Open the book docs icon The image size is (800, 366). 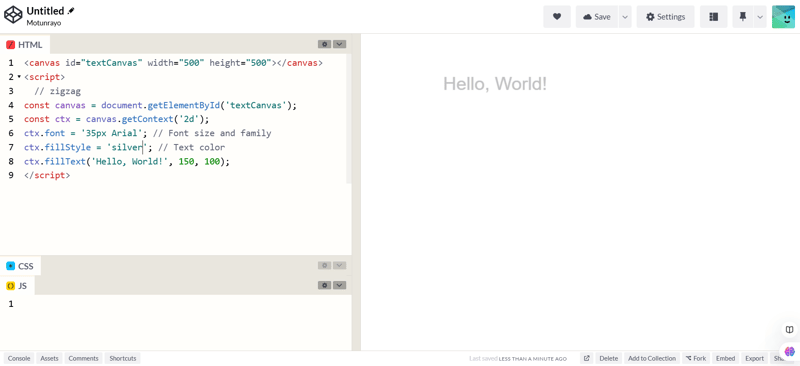[789, 330]
